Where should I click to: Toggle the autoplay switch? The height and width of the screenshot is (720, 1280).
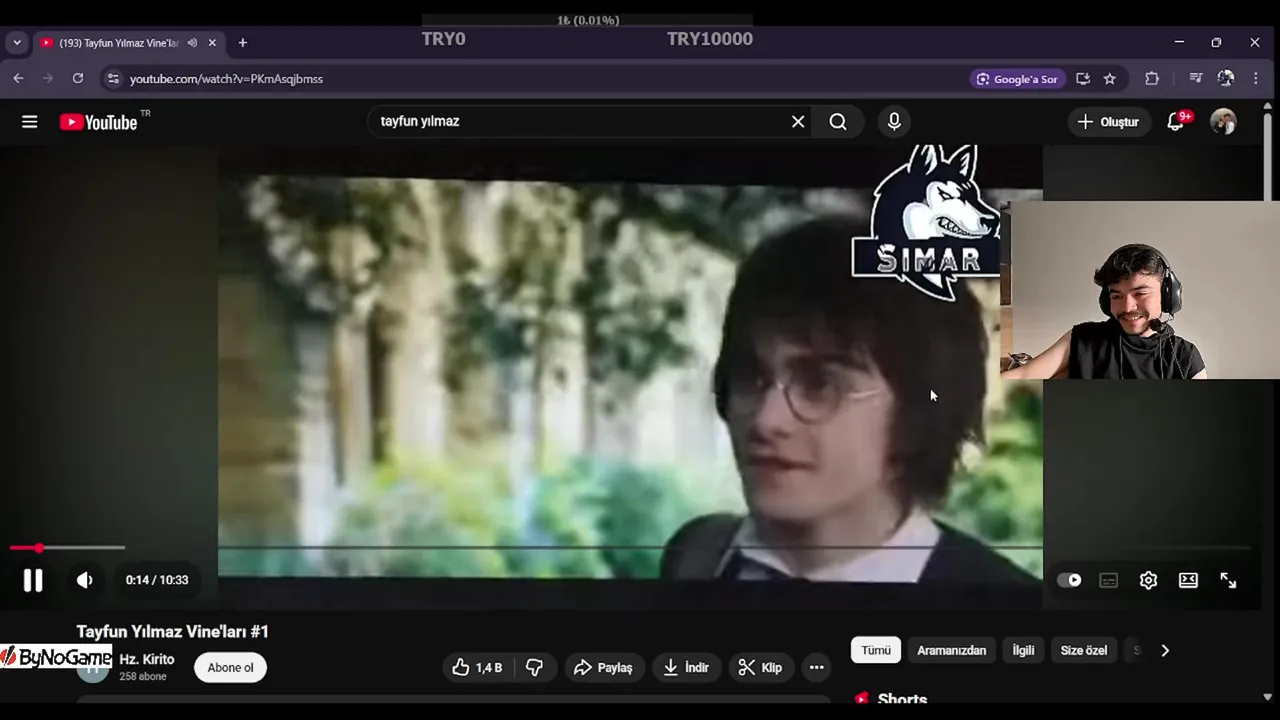tap(1069, 580)
